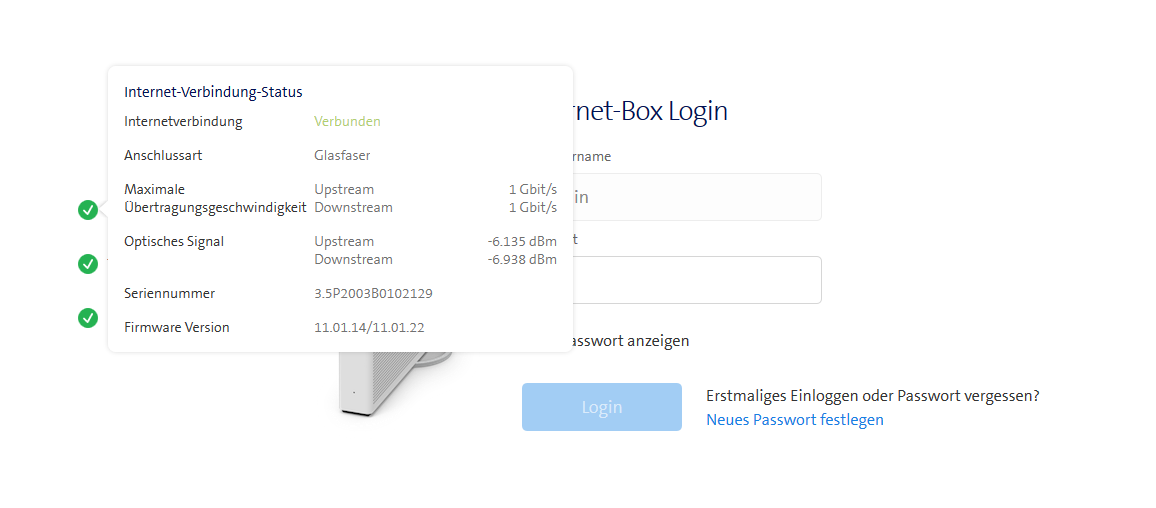Click the Optisches Signal label

tap(174, 241)
